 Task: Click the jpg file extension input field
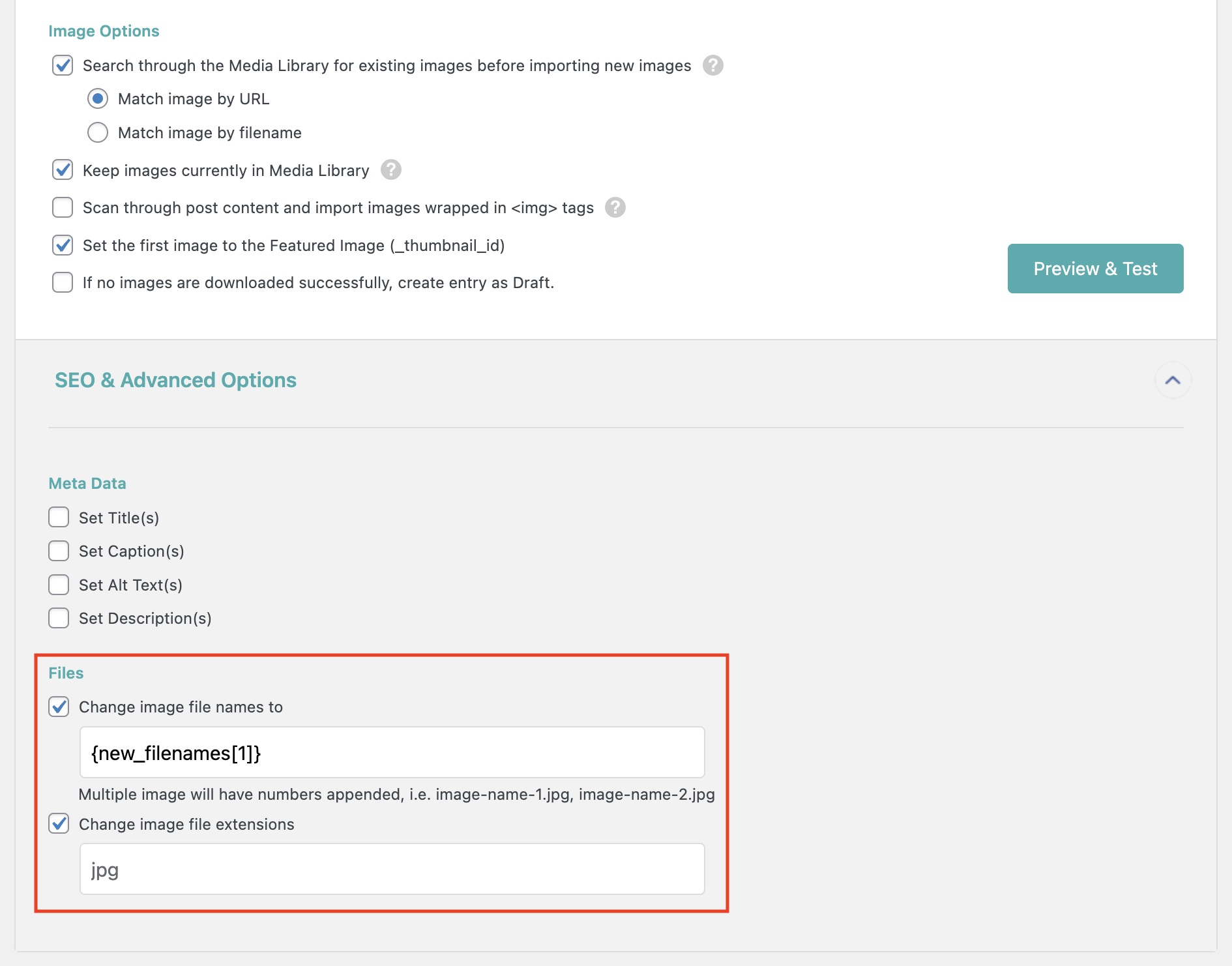click(x=391, y=870)
